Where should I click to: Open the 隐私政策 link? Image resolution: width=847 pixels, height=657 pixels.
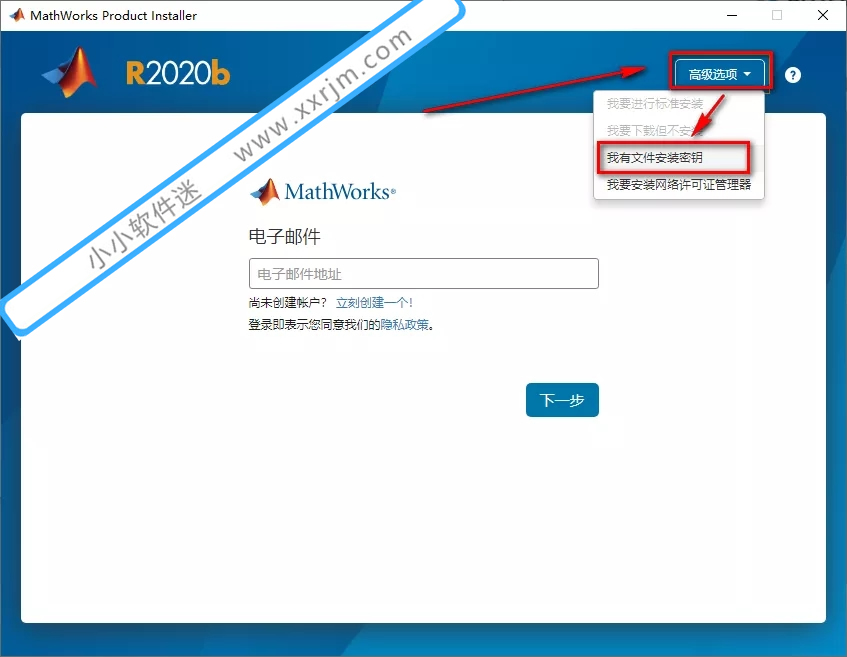coord(405,325)
